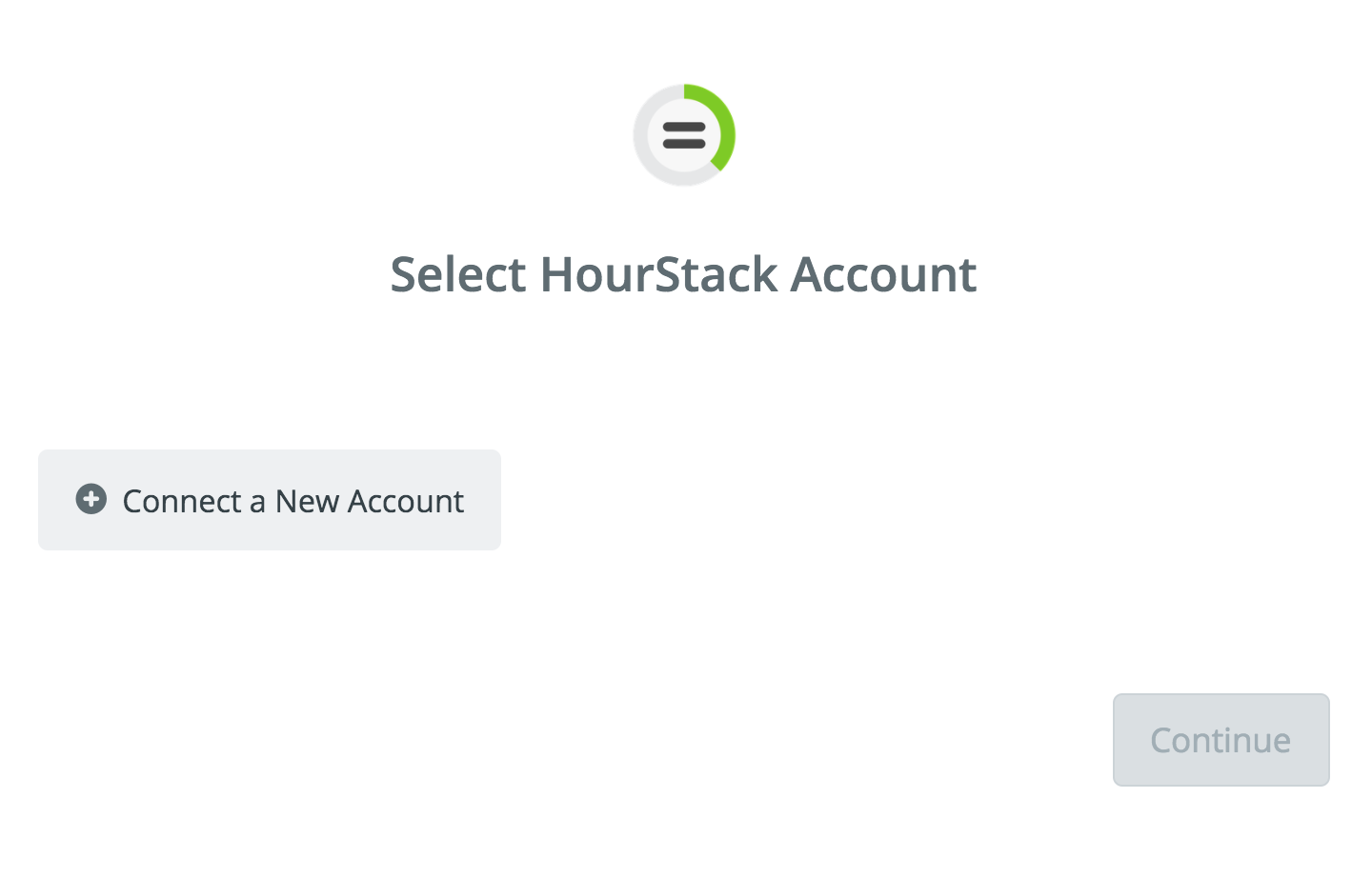Click the dark double-bar symbol in logo

coord(684,135)
